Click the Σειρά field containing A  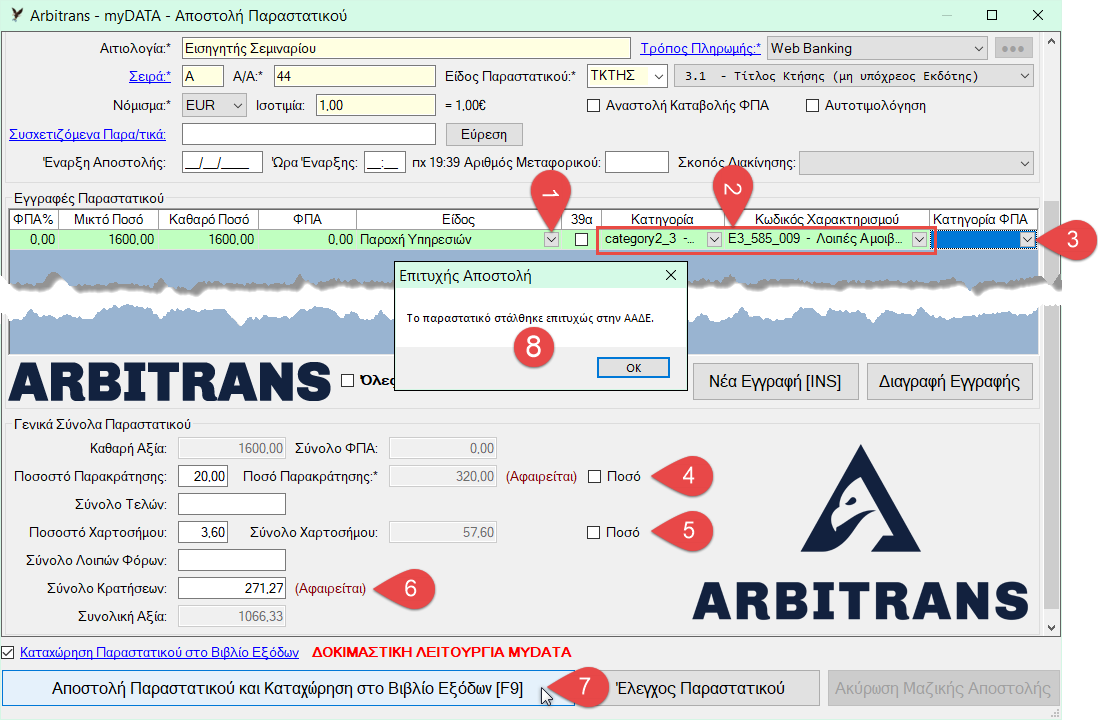coord(203,76)
